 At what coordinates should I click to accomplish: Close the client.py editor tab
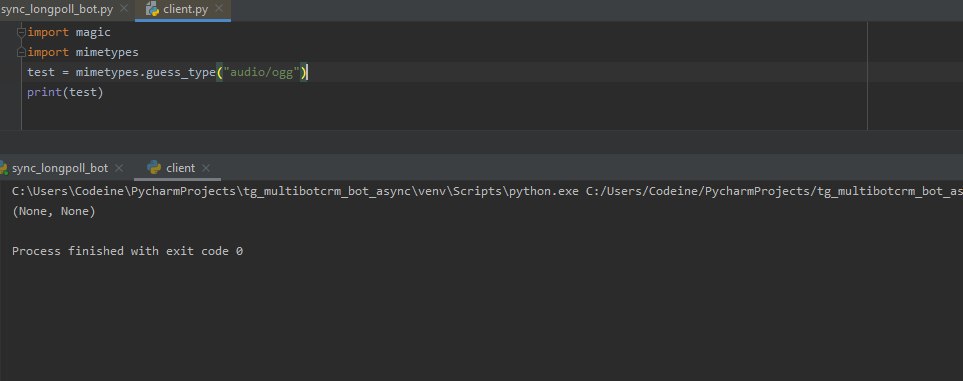[x=219, y=9]
